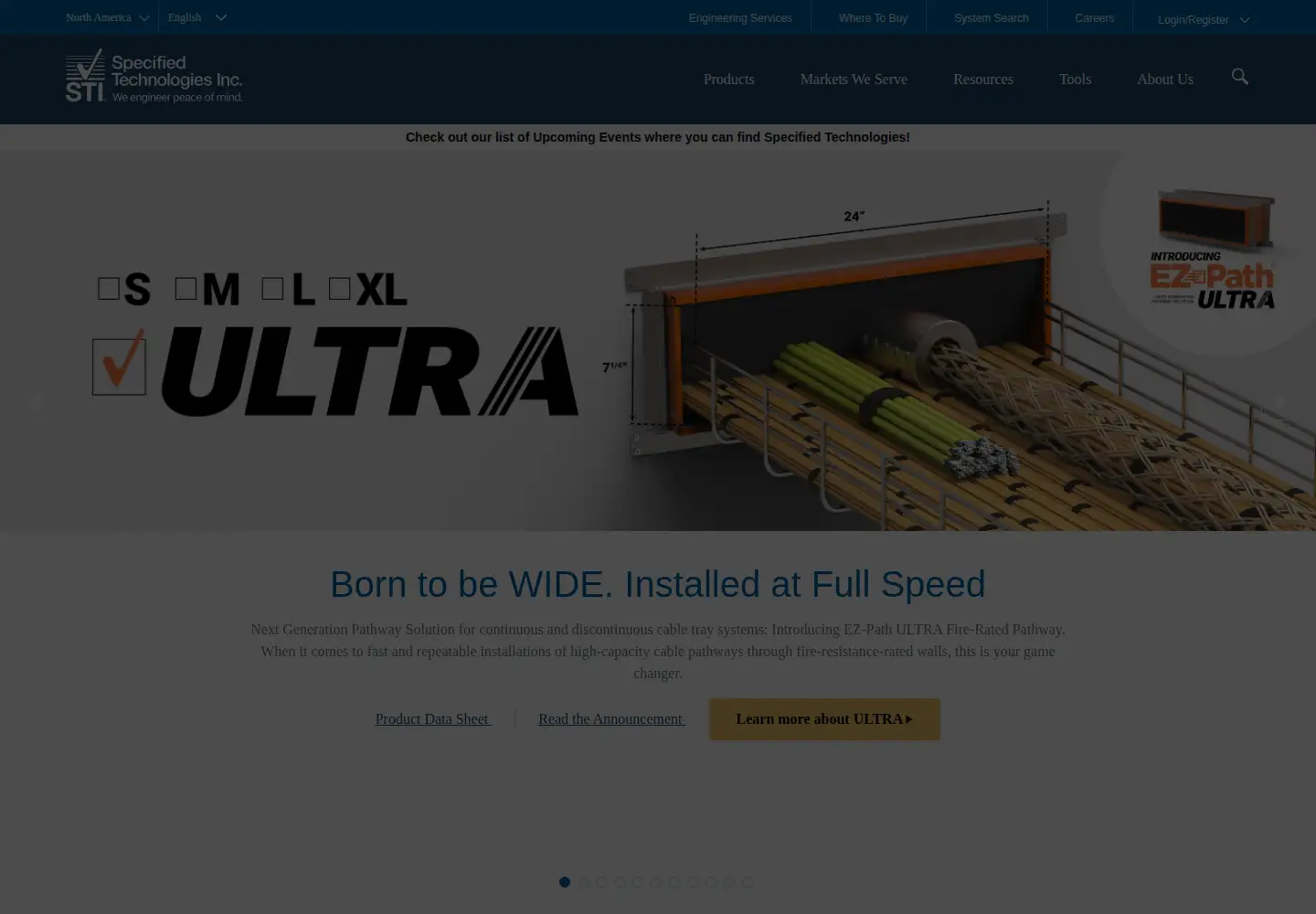Select the second carousel dot indicator
The height and width of the screenshot is (914, 1316).
583,882
